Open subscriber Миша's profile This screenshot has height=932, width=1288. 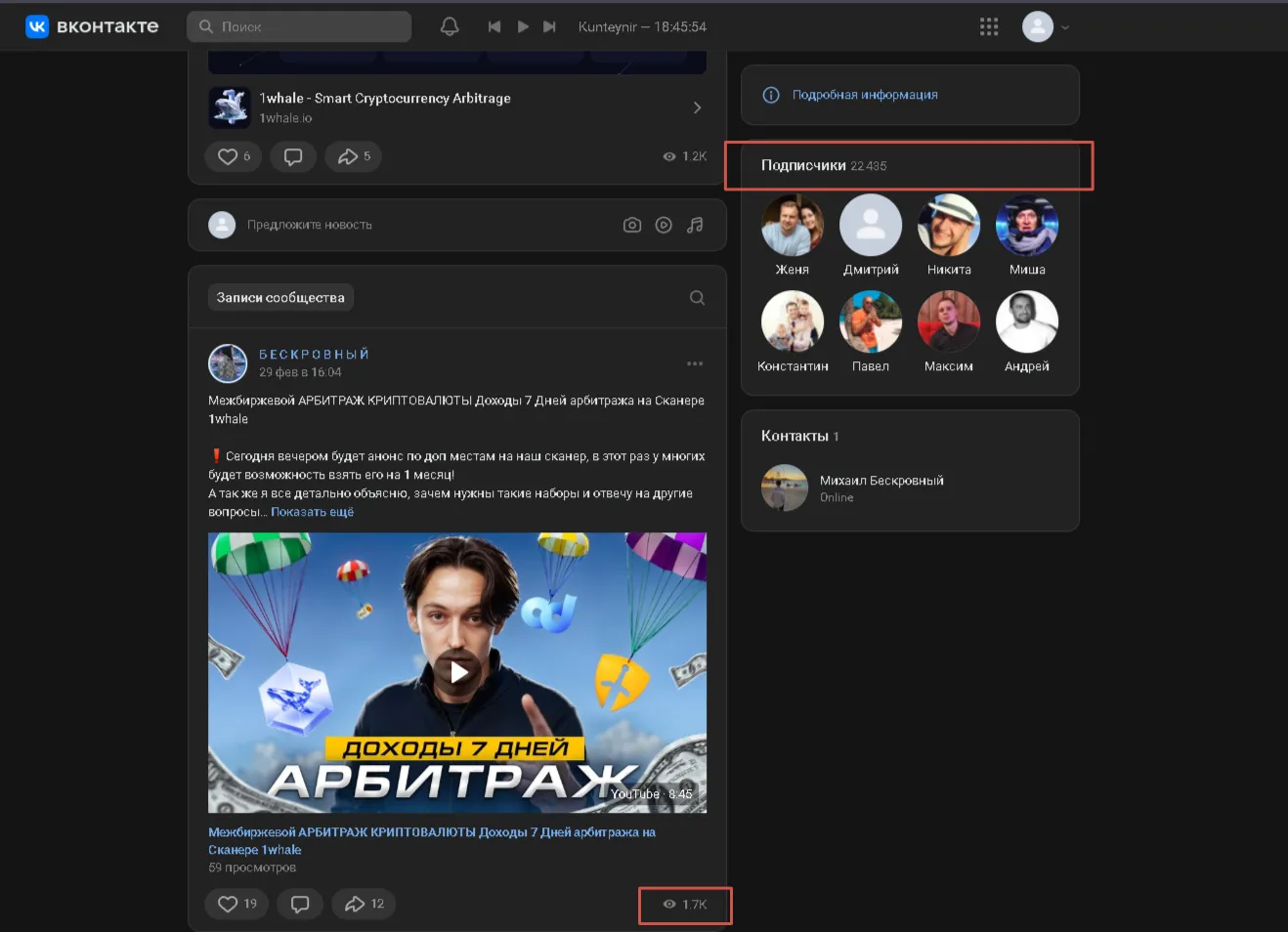pos(1027,235)
